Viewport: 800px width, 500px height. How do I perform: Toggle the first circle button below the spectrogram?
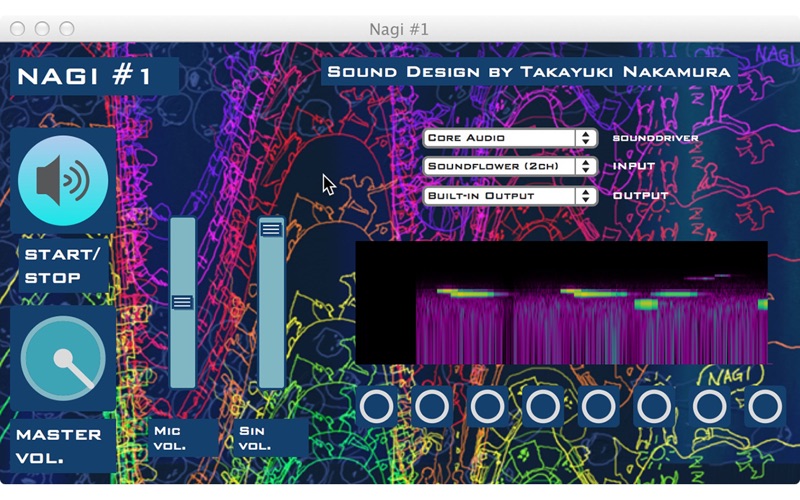[377, 407]
